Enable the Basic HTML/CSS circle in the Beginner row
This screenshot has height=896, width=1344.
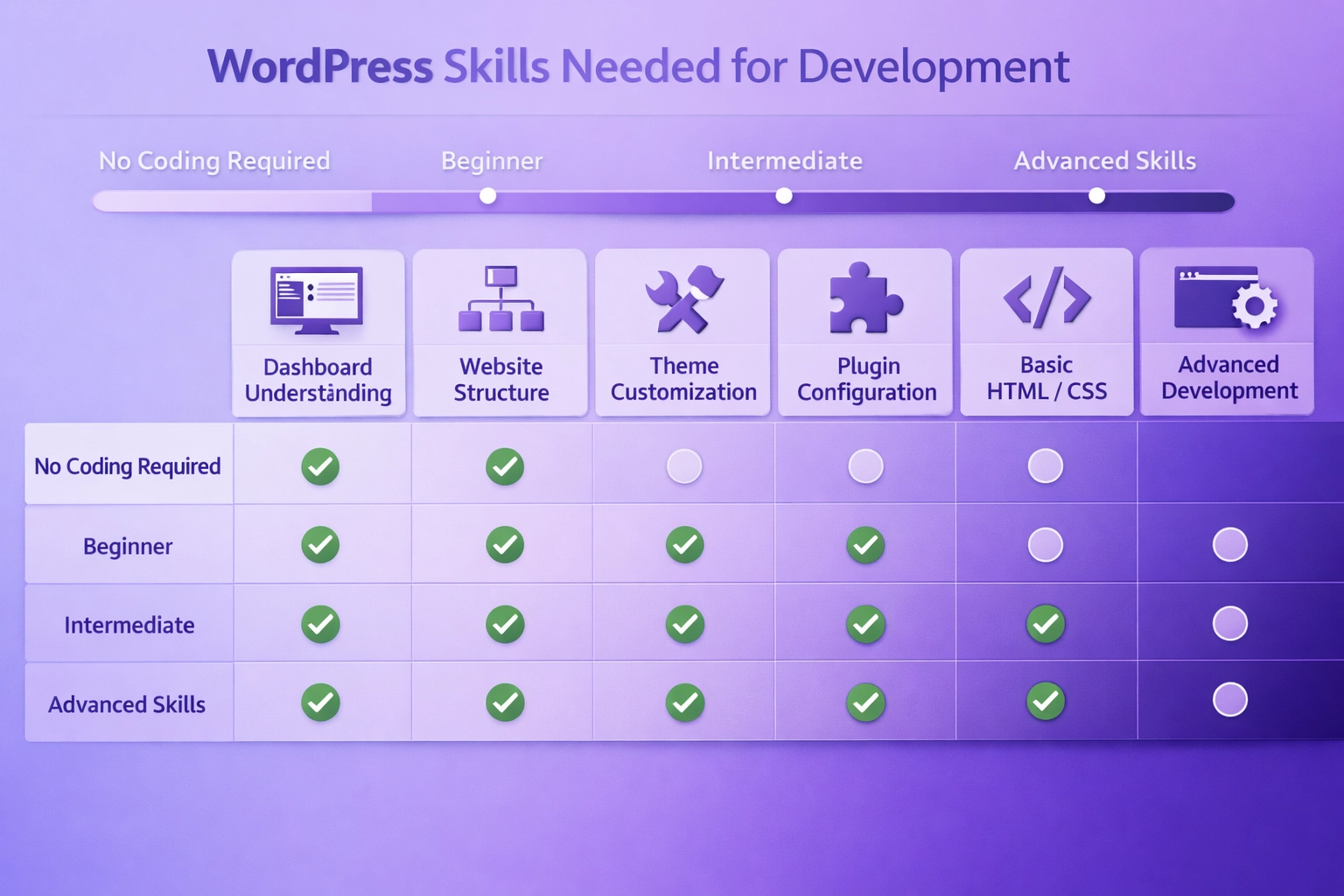click(x=1046, y=543)
